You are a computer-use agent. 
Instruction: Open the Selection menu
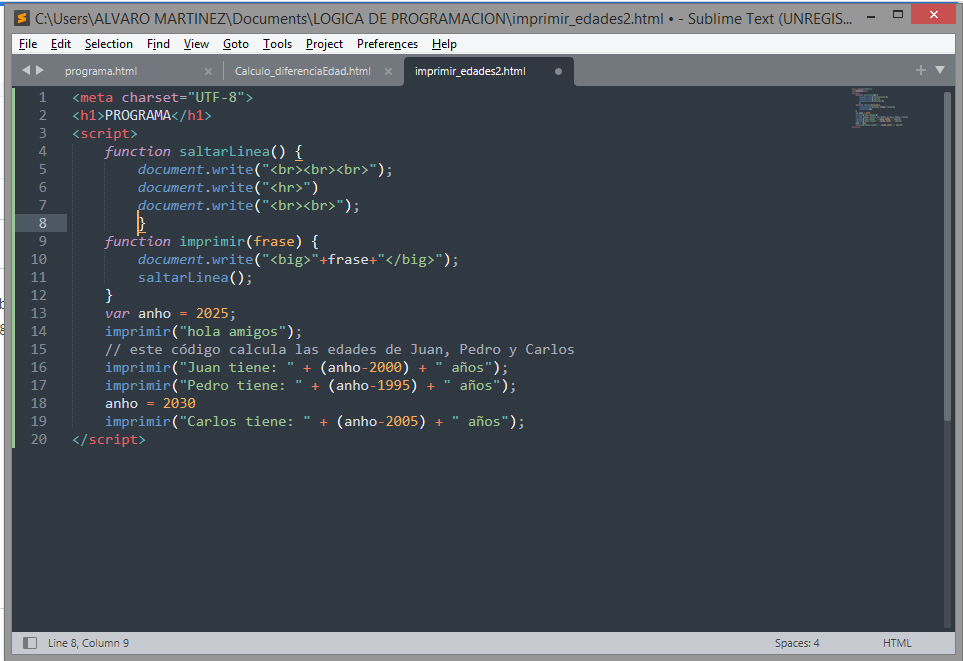point(109,44)
